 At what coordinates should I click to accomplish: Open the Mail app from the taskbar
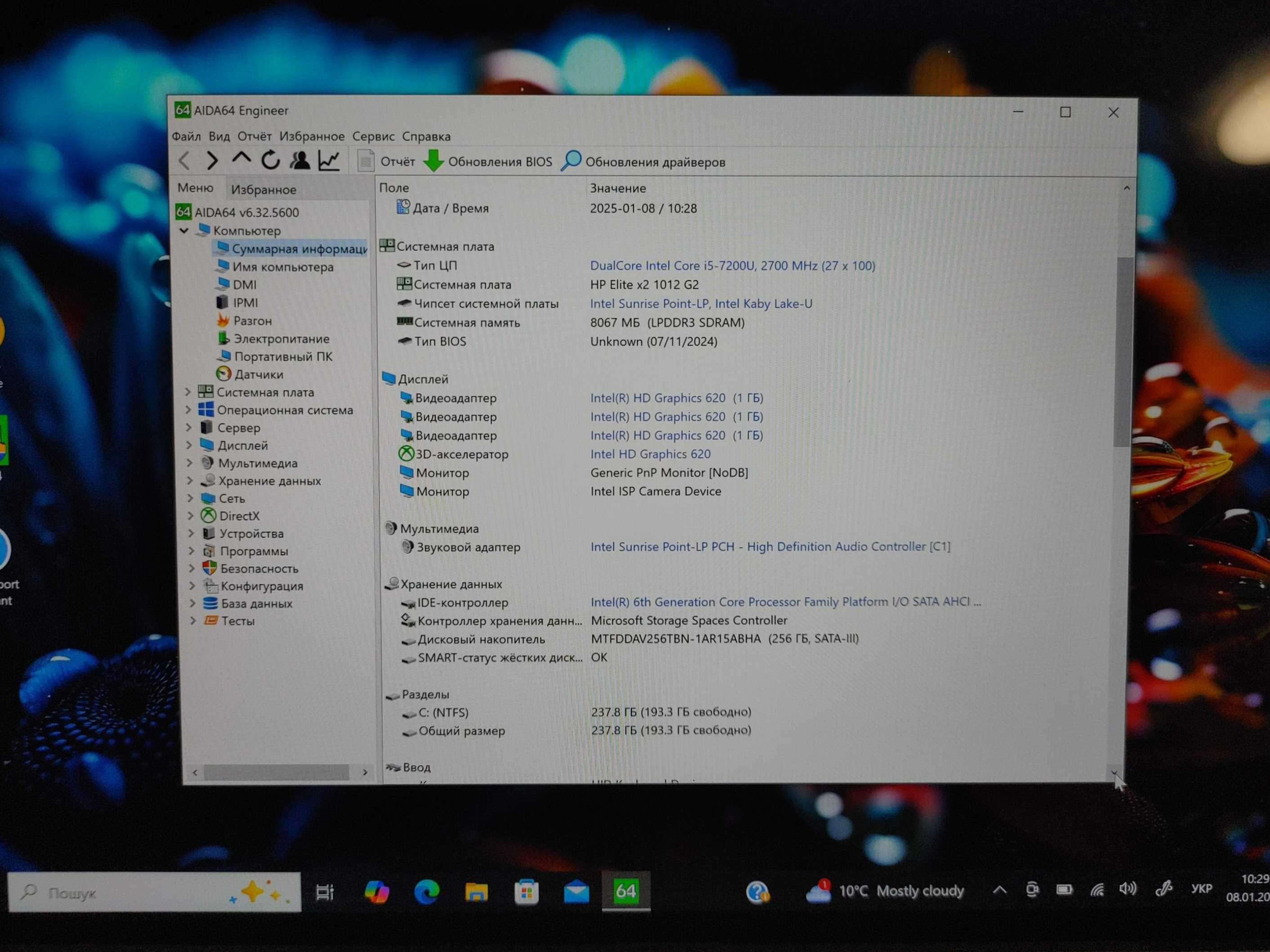click(577, 892)
